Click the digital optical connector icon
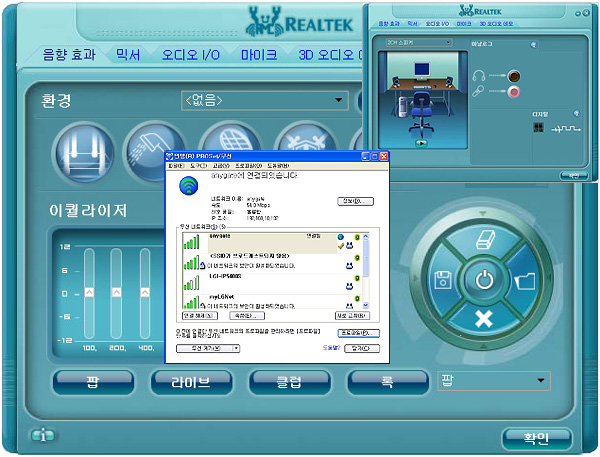 click(x=538, y=127)
